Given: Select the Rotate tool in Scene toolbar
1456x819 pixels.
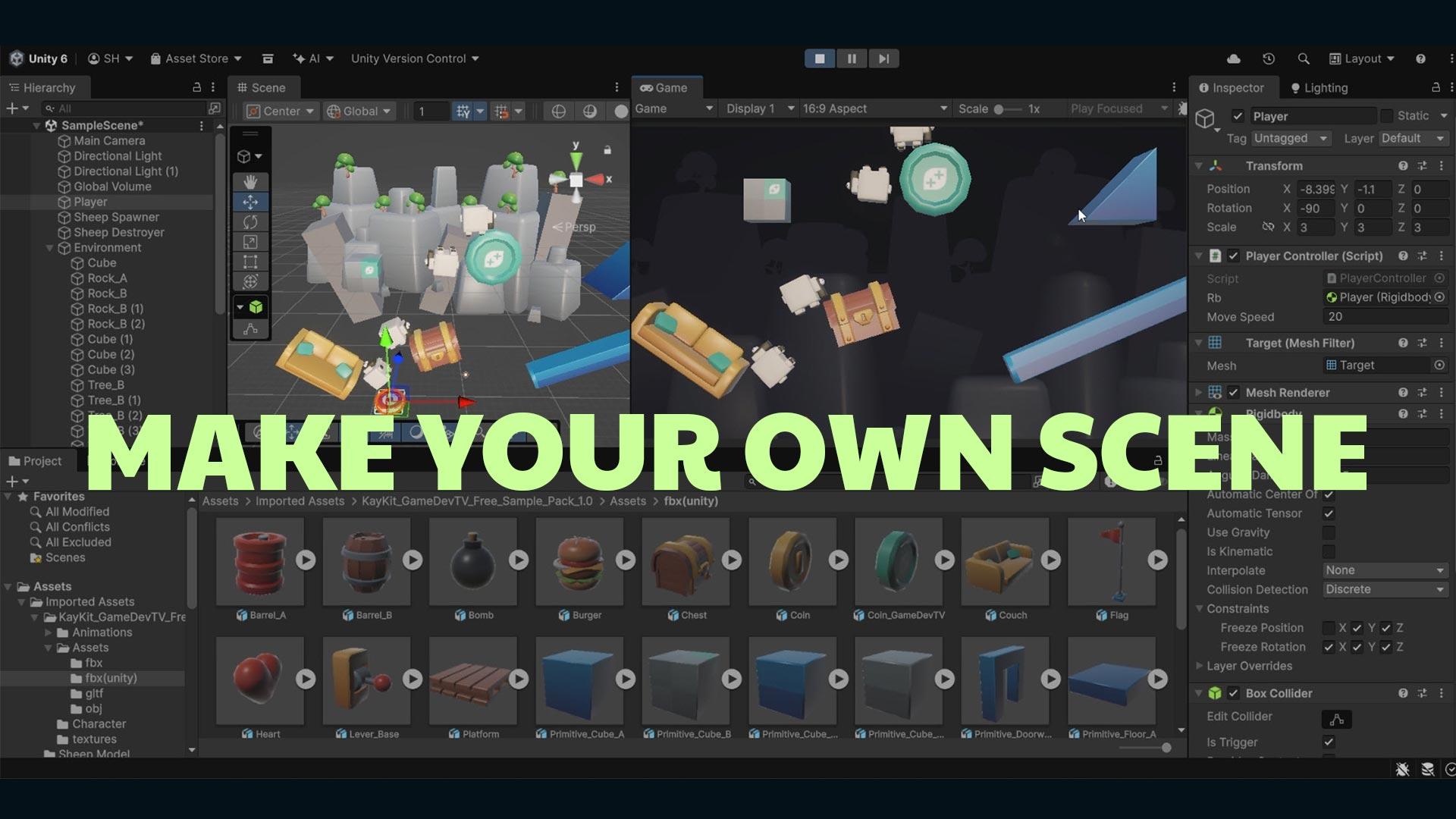Looking at the screenshot, I should coord(250,222).
